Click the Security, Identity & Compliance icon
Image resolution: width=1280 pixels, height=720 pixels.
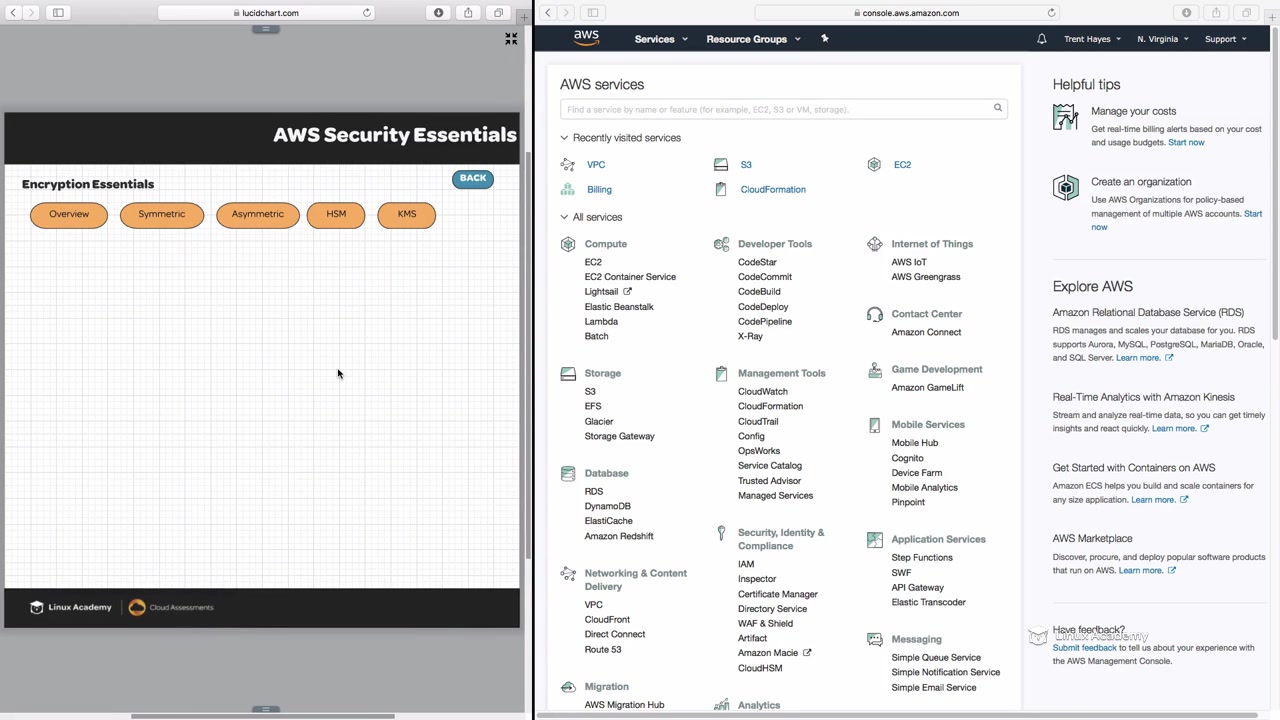tap(721, 533)
